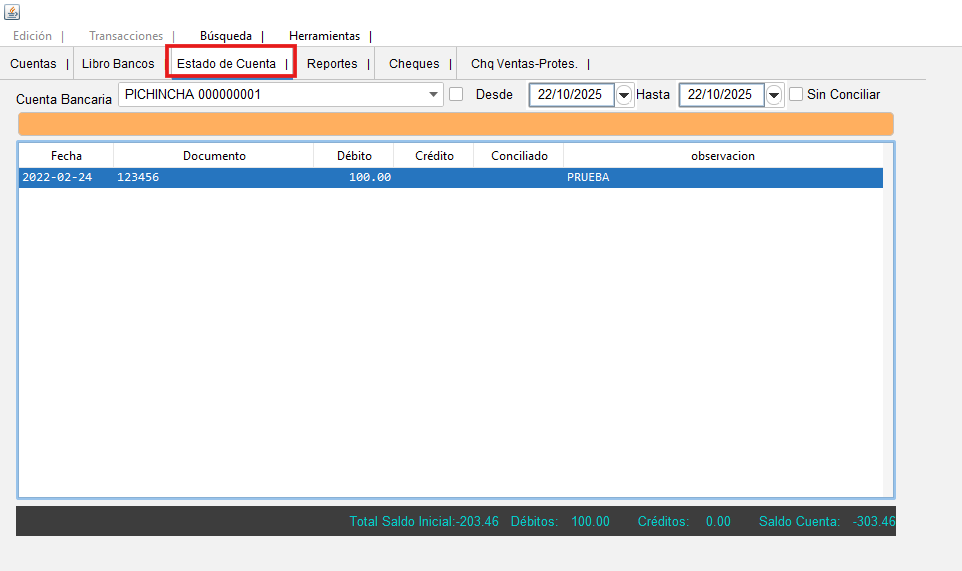
Task: Open the Desde date picker arrow
Action: point(624,95)
